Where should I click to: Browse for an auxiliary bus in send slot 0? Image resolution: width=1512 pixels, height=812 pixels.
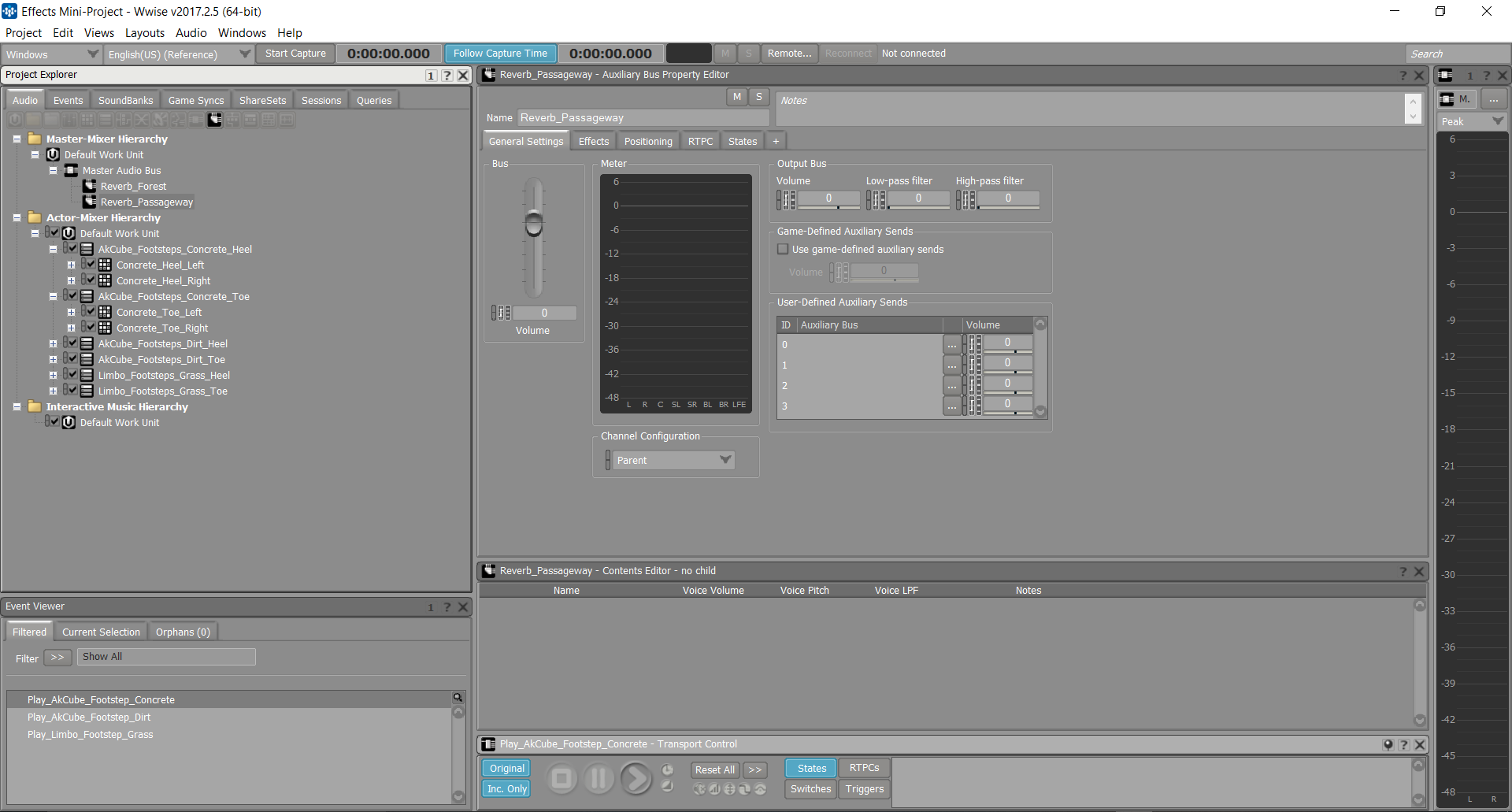pos(952,345)
